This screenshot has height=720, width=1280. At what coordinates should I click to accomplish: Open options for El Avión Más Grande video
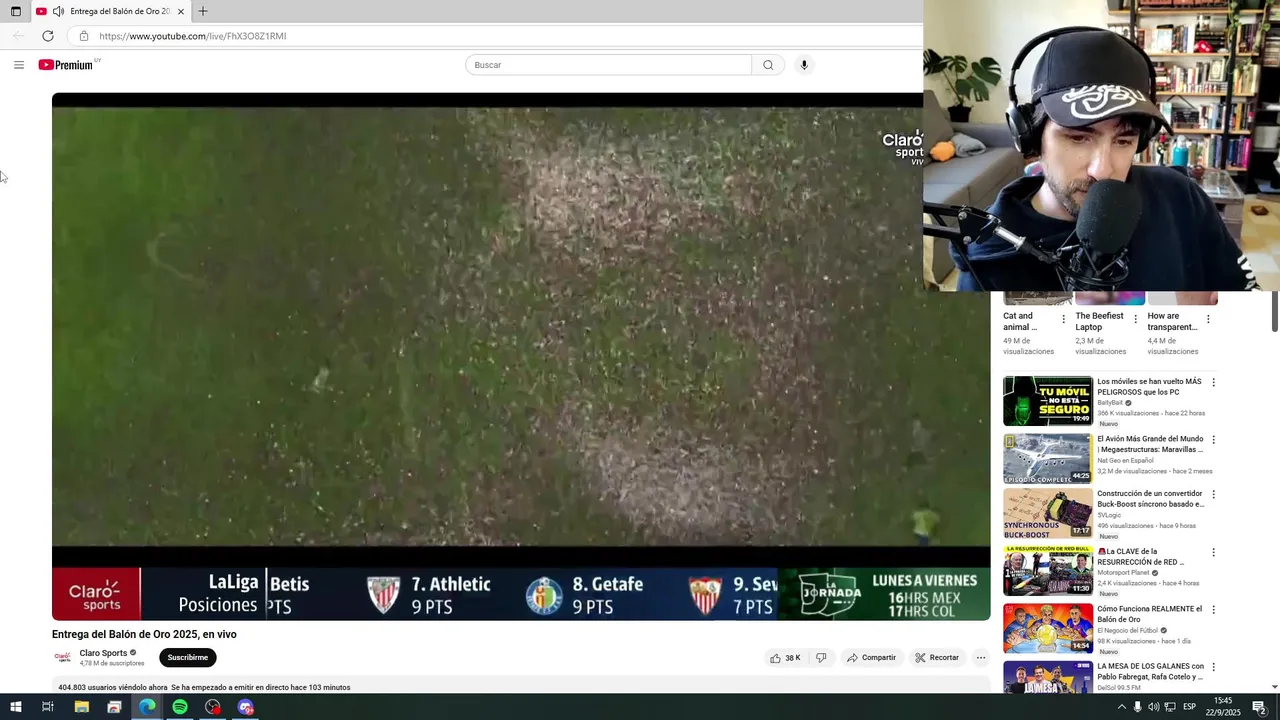click(x=1213, y=440)
